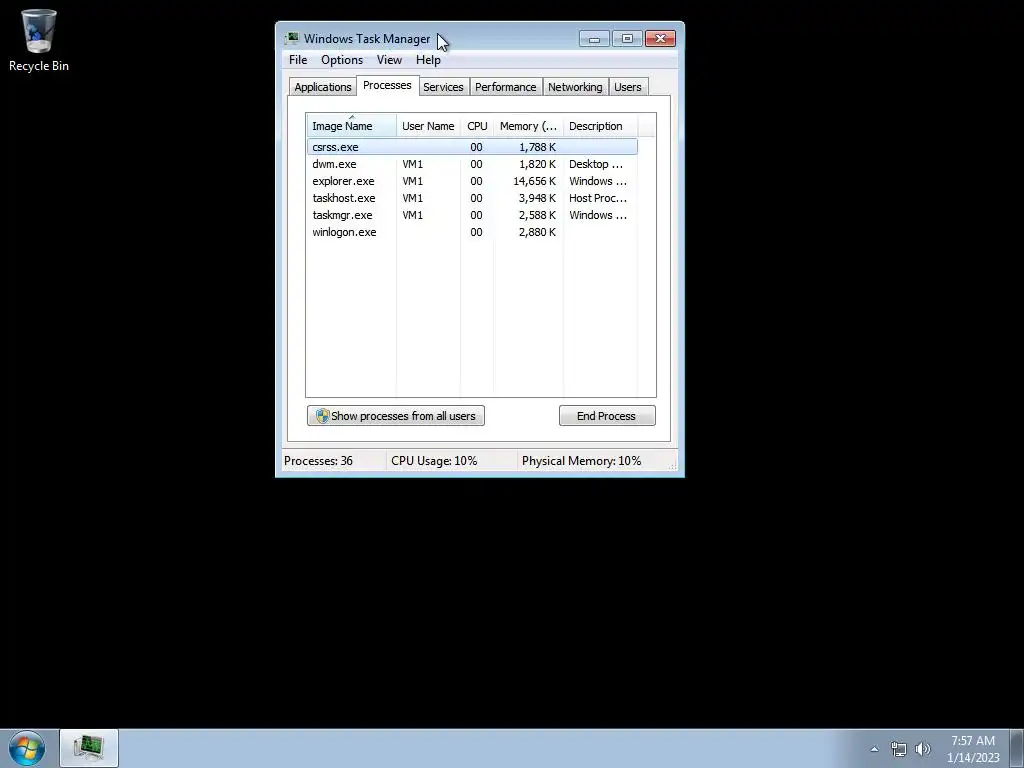
Task: Select the Processes tab
Action: [387, 86]
